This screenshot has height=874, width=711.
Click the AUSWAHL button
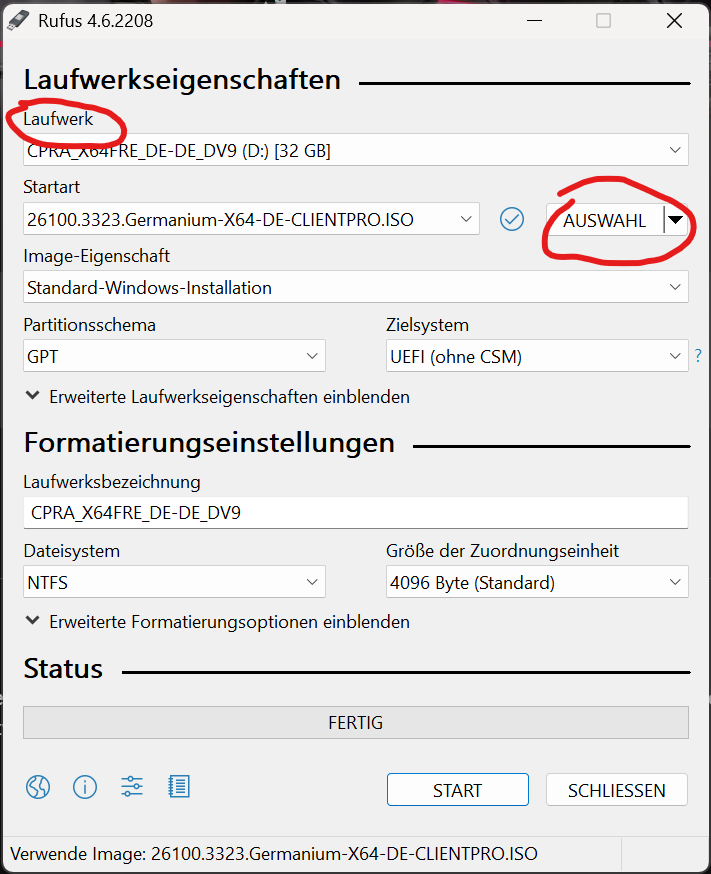click(x=605, y=220)
